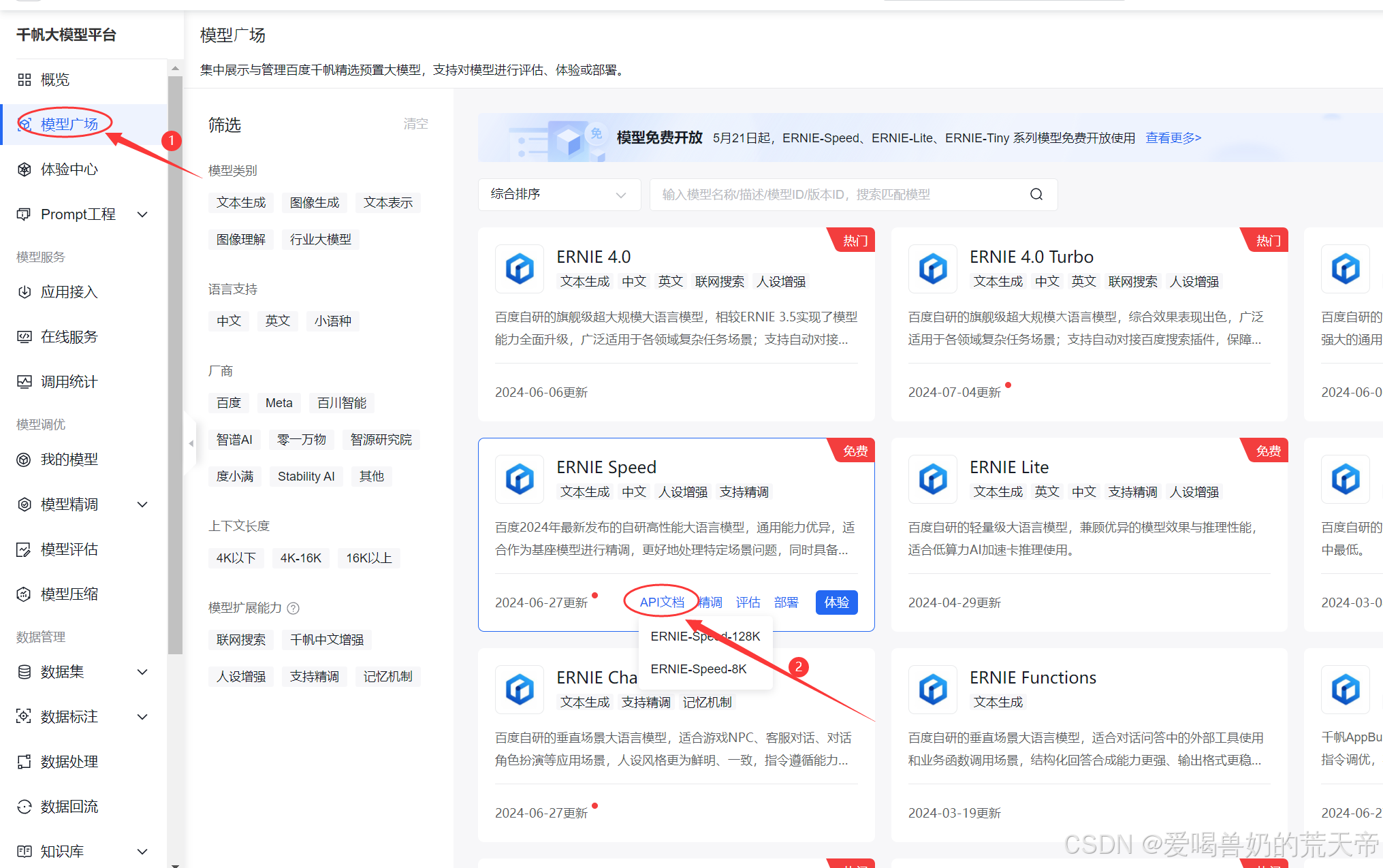Click the ERNIE Lite model logo
This screenshot has height=868, width=1383.
click(933, 479)
